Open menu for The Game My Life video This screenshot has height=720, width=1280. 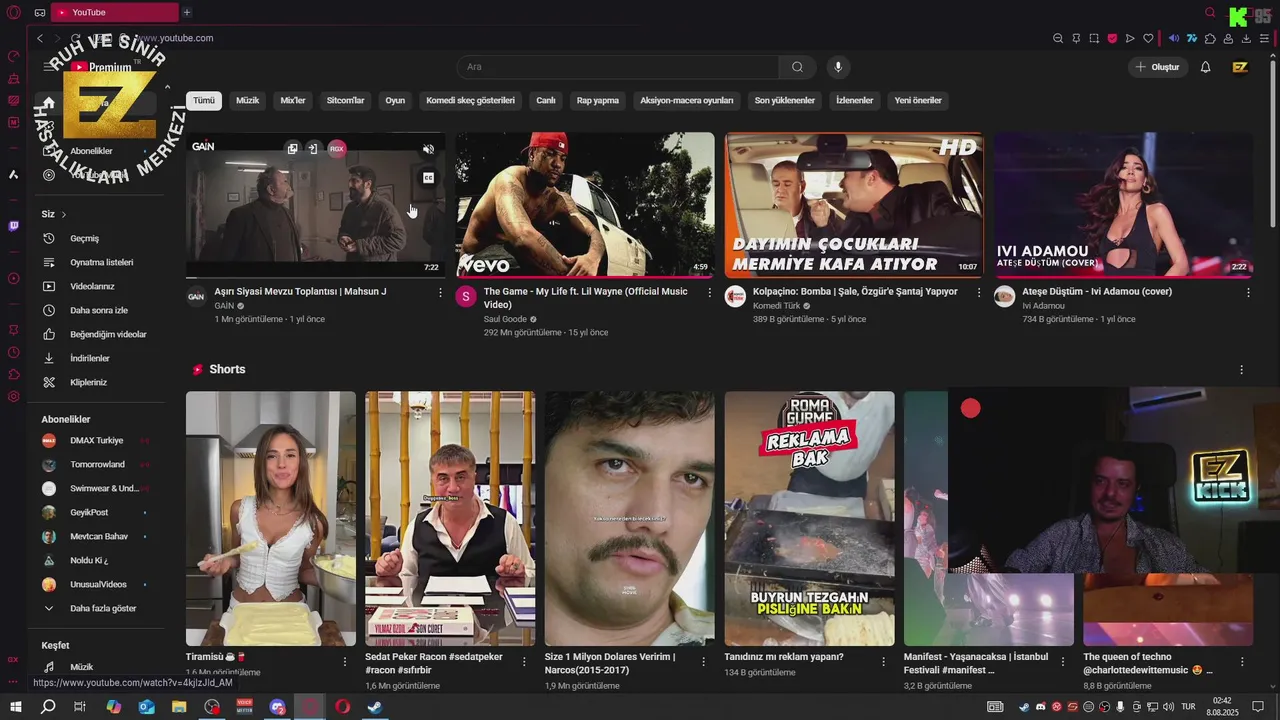click(x=710, y=292)
